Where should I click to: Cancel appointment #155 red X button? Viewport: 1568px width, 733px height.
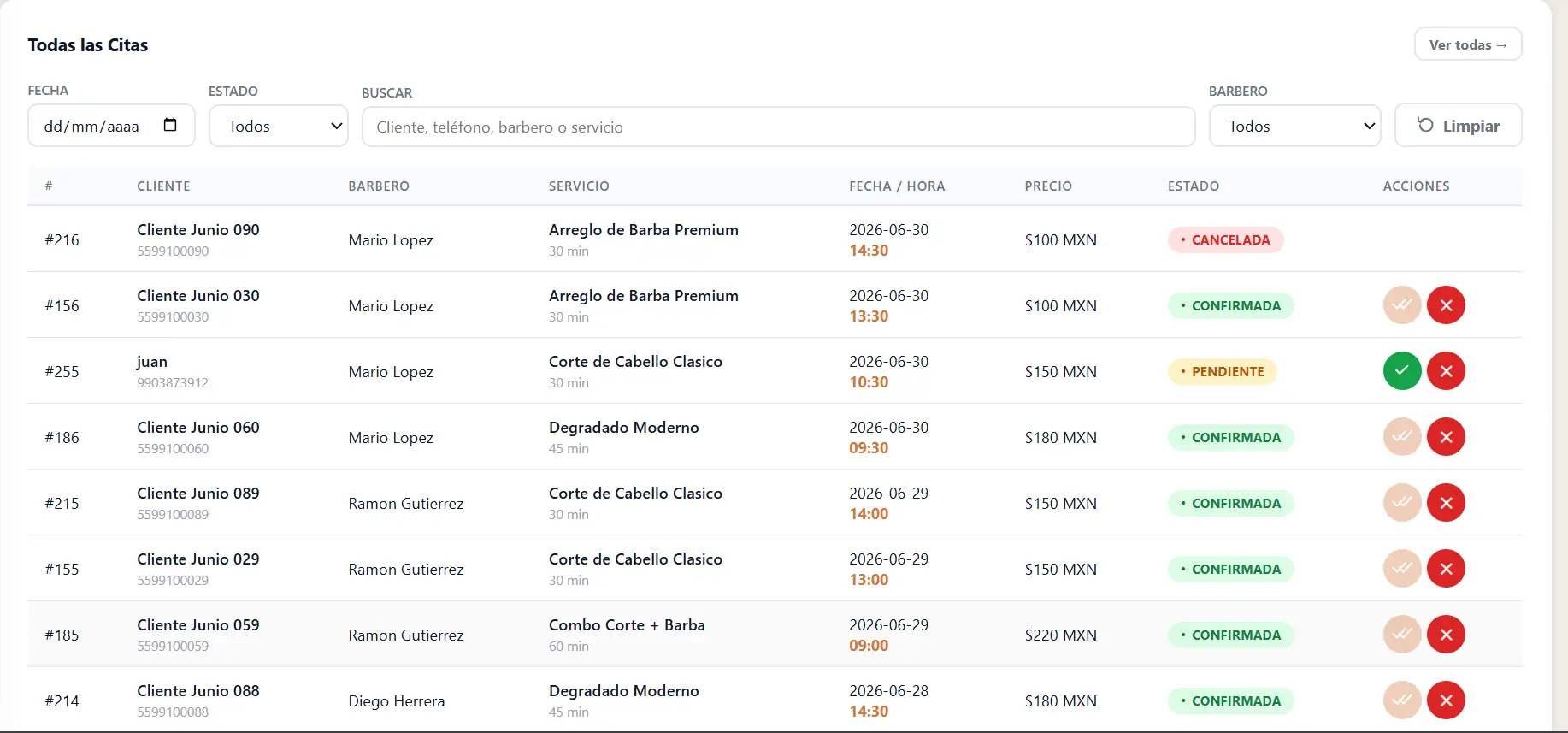click(x=1446, y=569)
